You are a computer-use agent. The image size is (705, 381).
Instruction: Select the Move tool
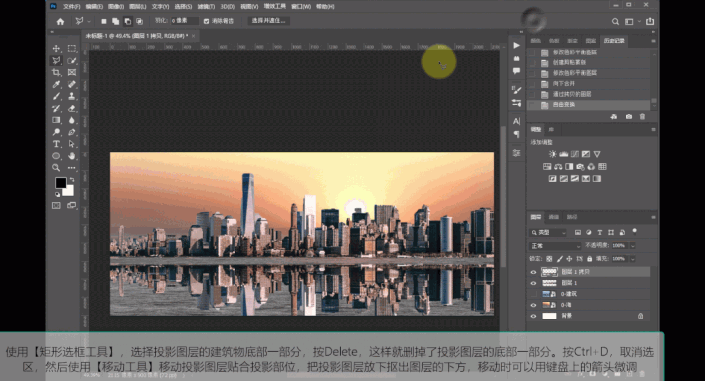[x=56, y=49]
